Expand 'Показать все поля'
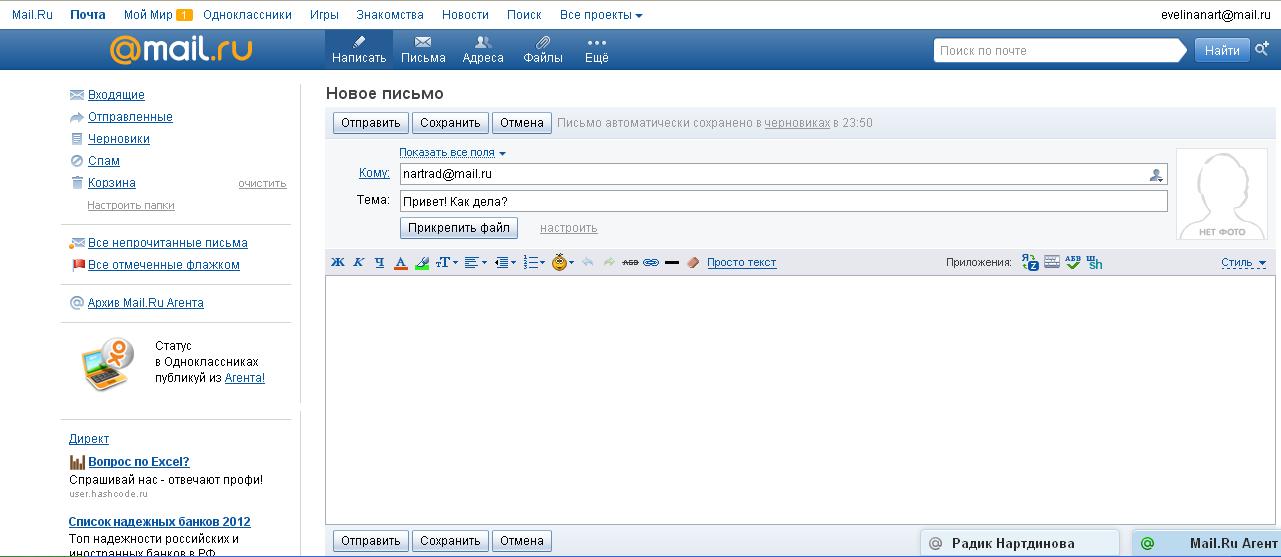 (x=452, y=152)
